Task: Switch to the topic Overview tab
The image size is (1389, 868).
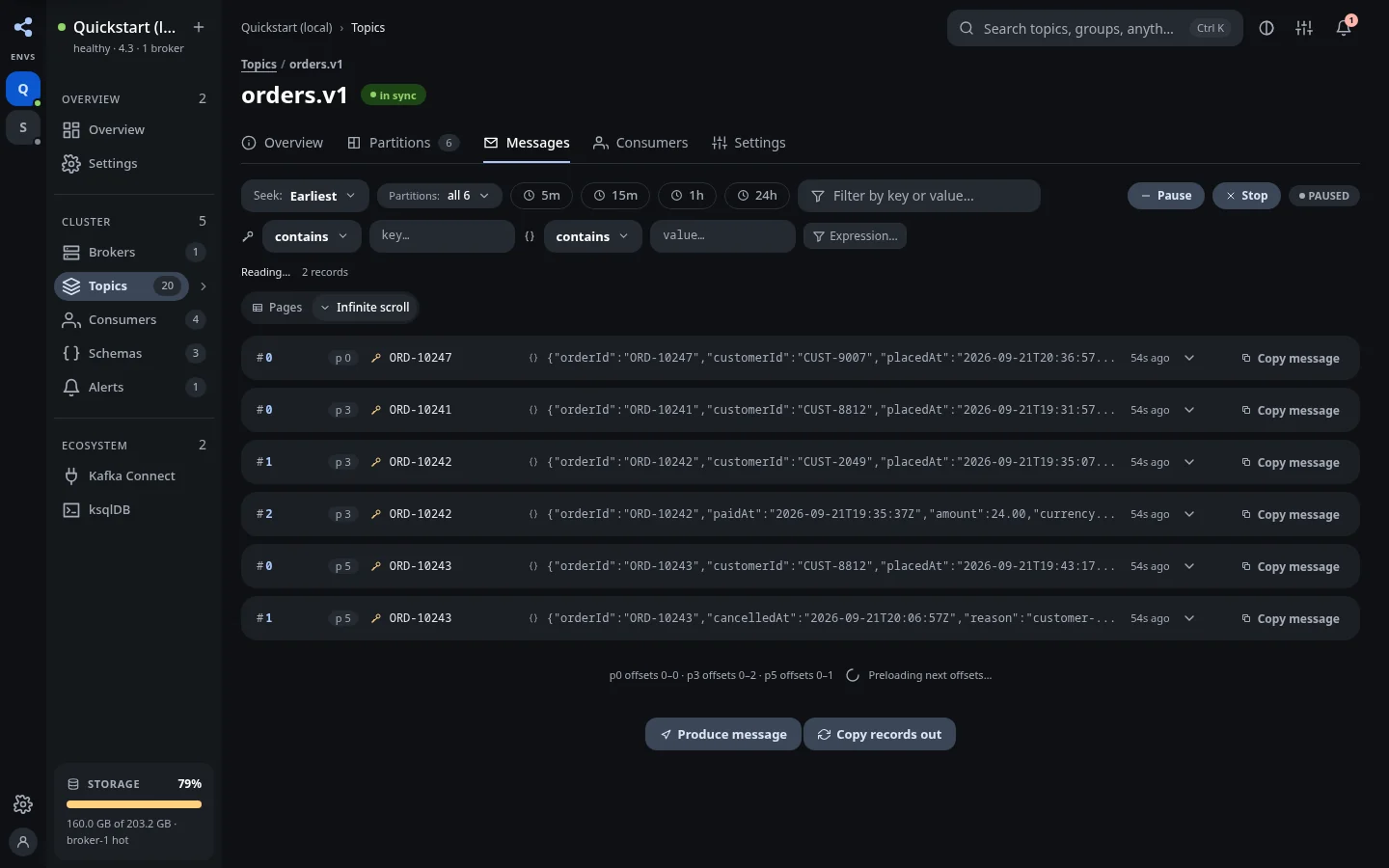Action: [x=283, y=143]
